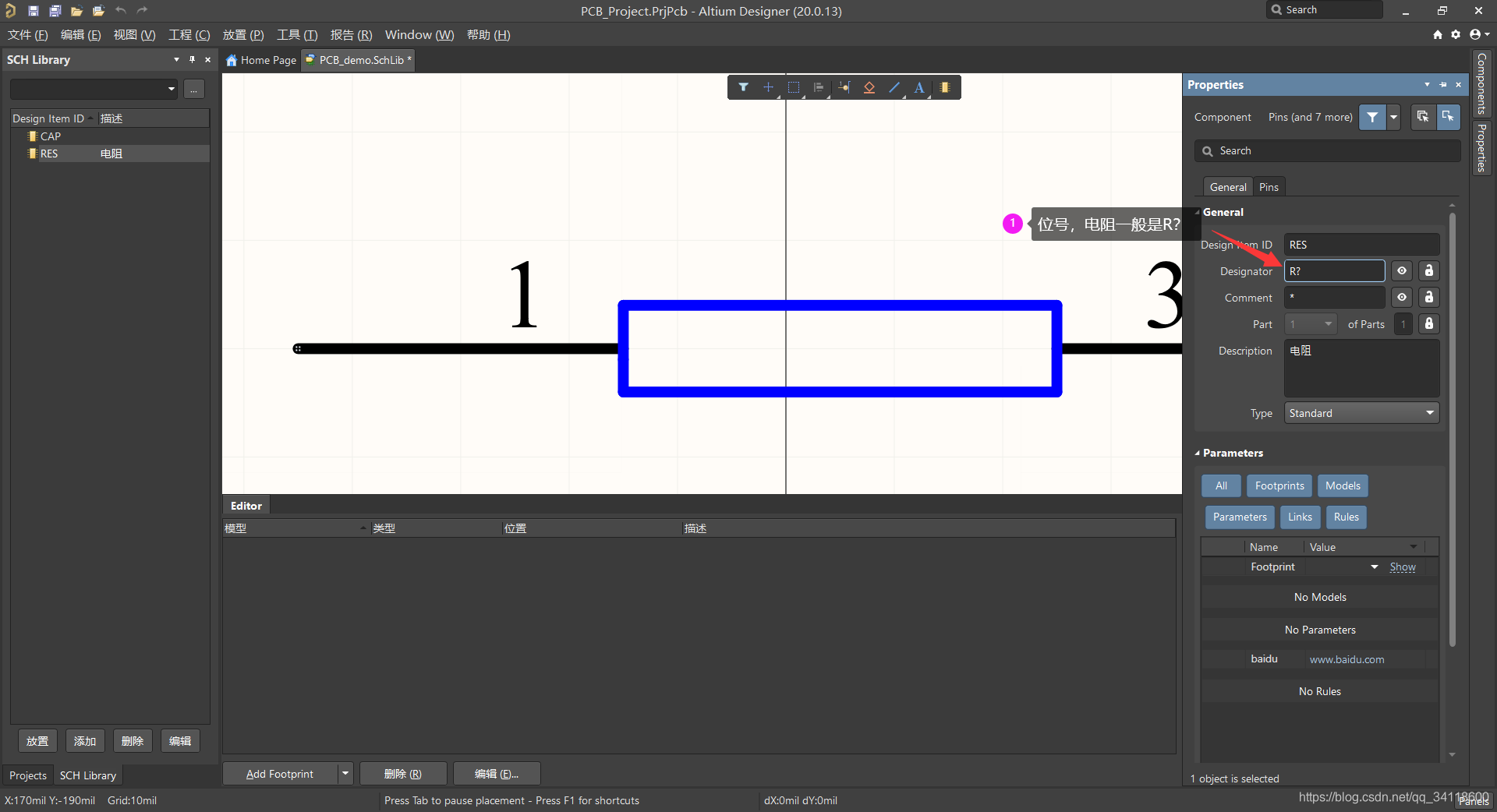This screenshot has height=812, width=1497.
Task: Click the 放置 button in SCH Library
Action: click(37, 741)
